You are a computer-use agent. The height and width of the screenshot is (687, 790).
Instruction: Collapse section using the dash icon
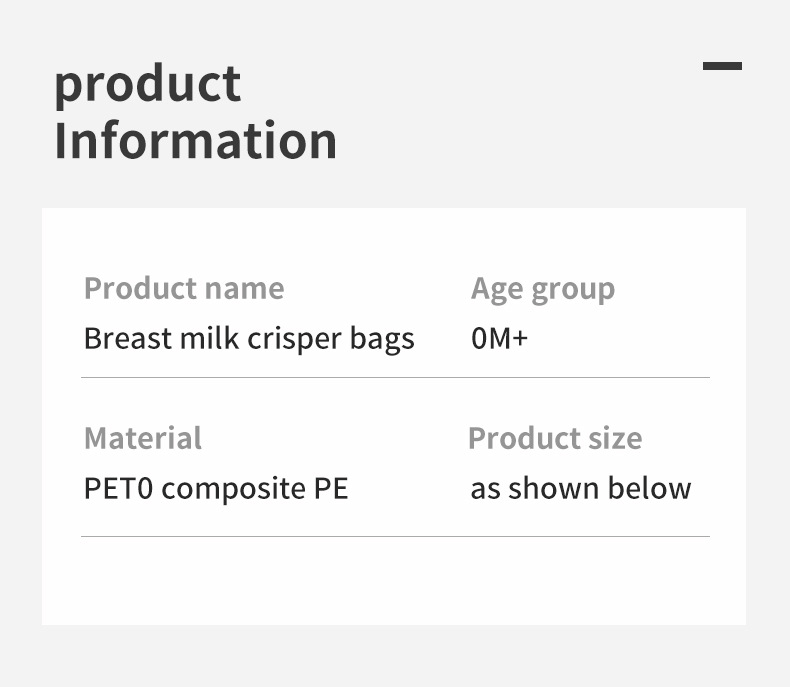(722, 66)
